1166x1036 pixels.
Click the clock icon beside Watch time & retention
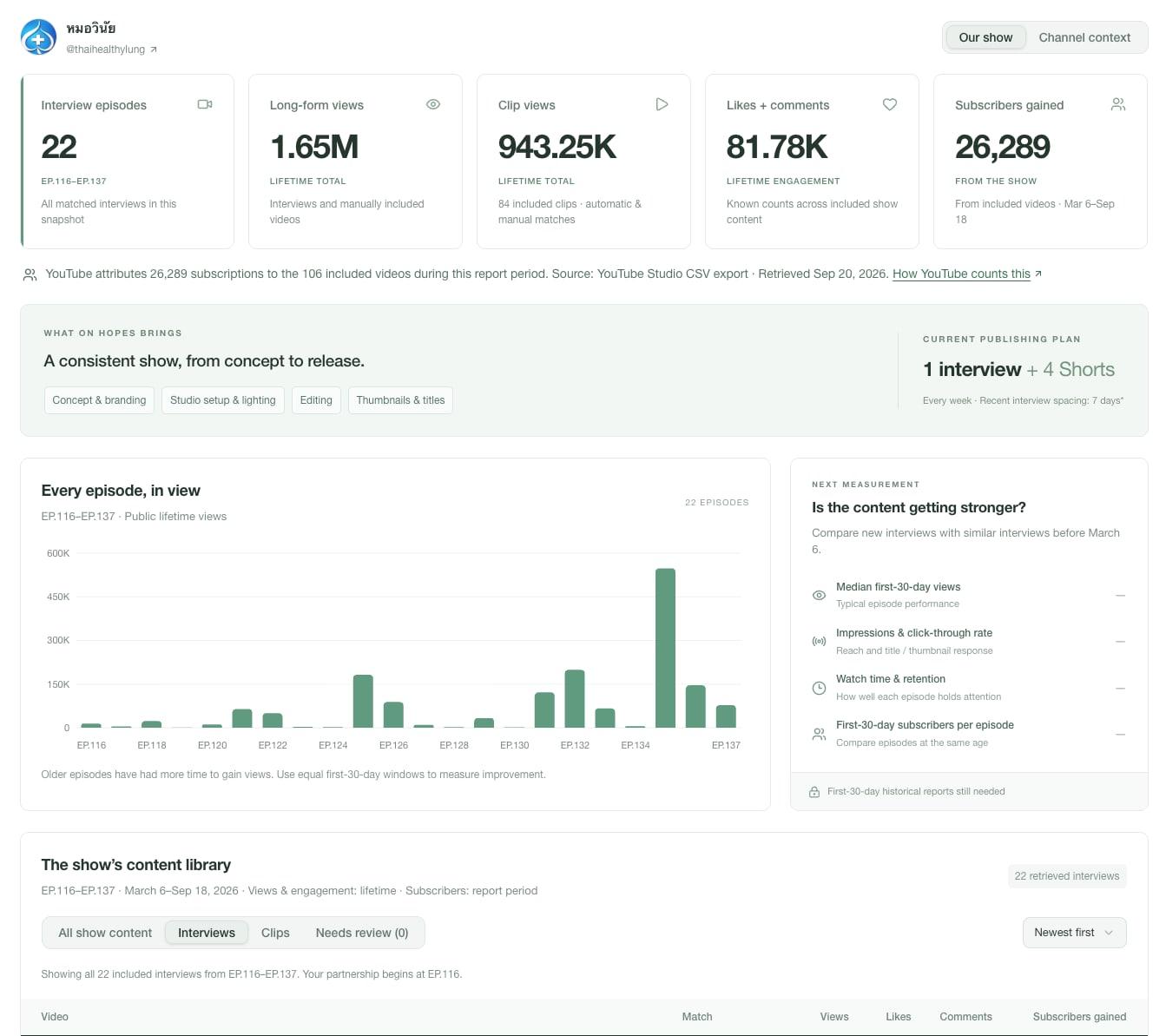pyautogui.click(x=819, y=688)
